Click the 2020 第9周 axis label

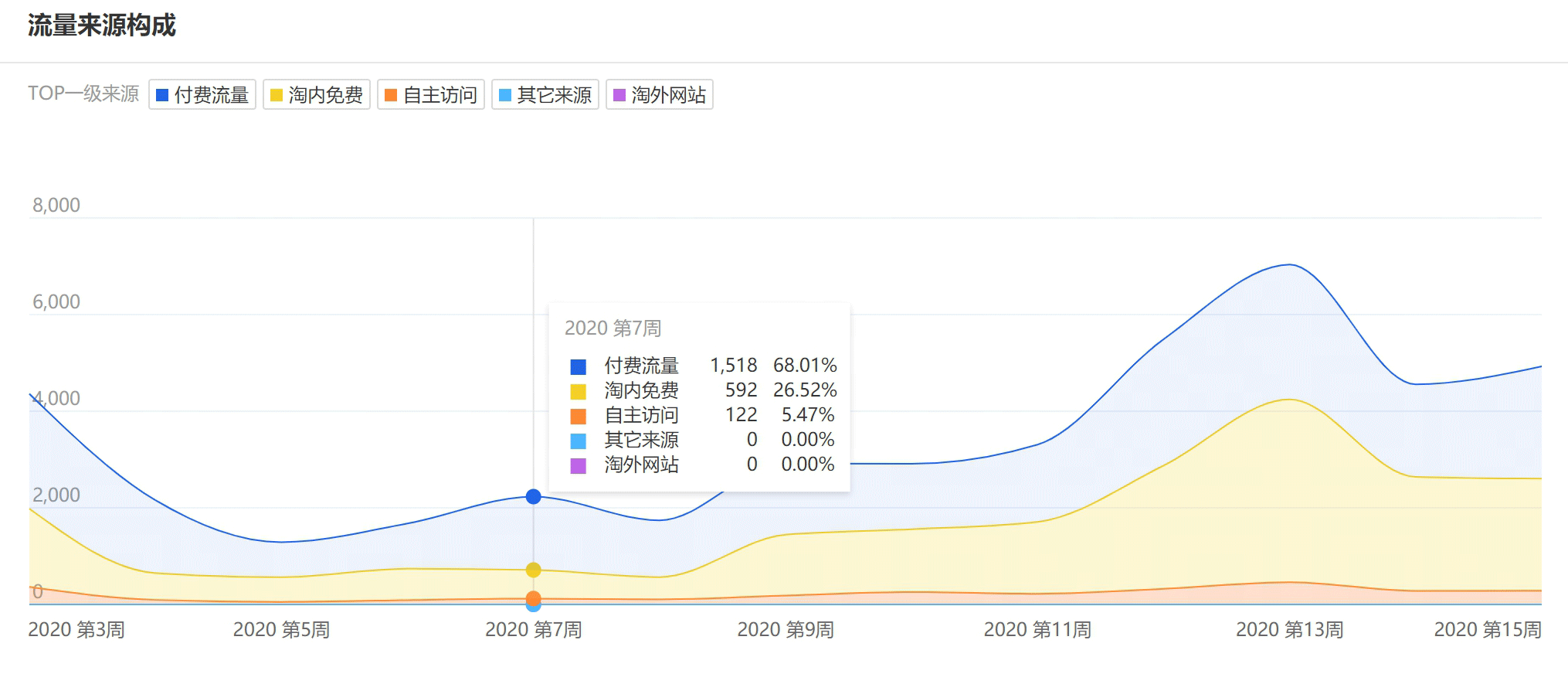click(786, 630)
